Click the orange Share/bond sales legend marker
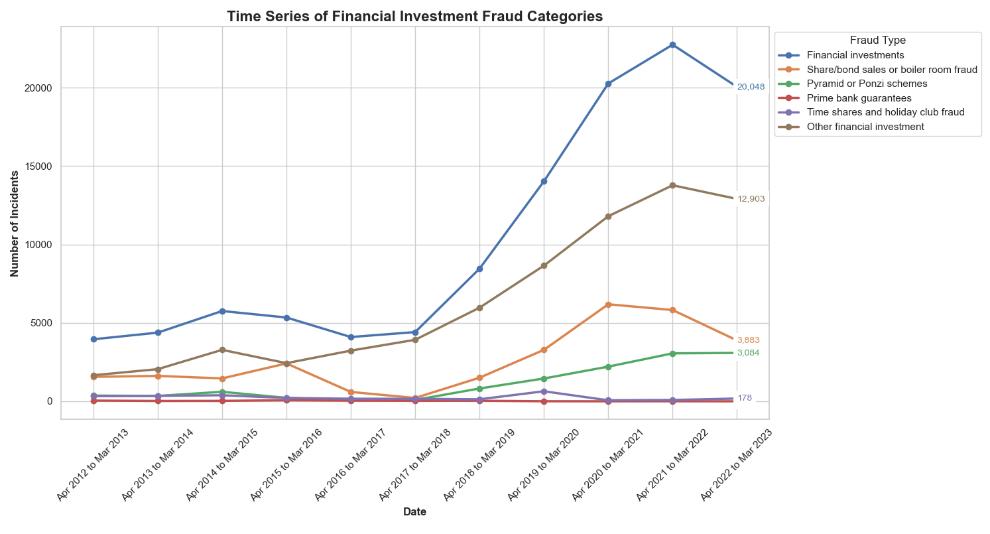 pos(792,69)
